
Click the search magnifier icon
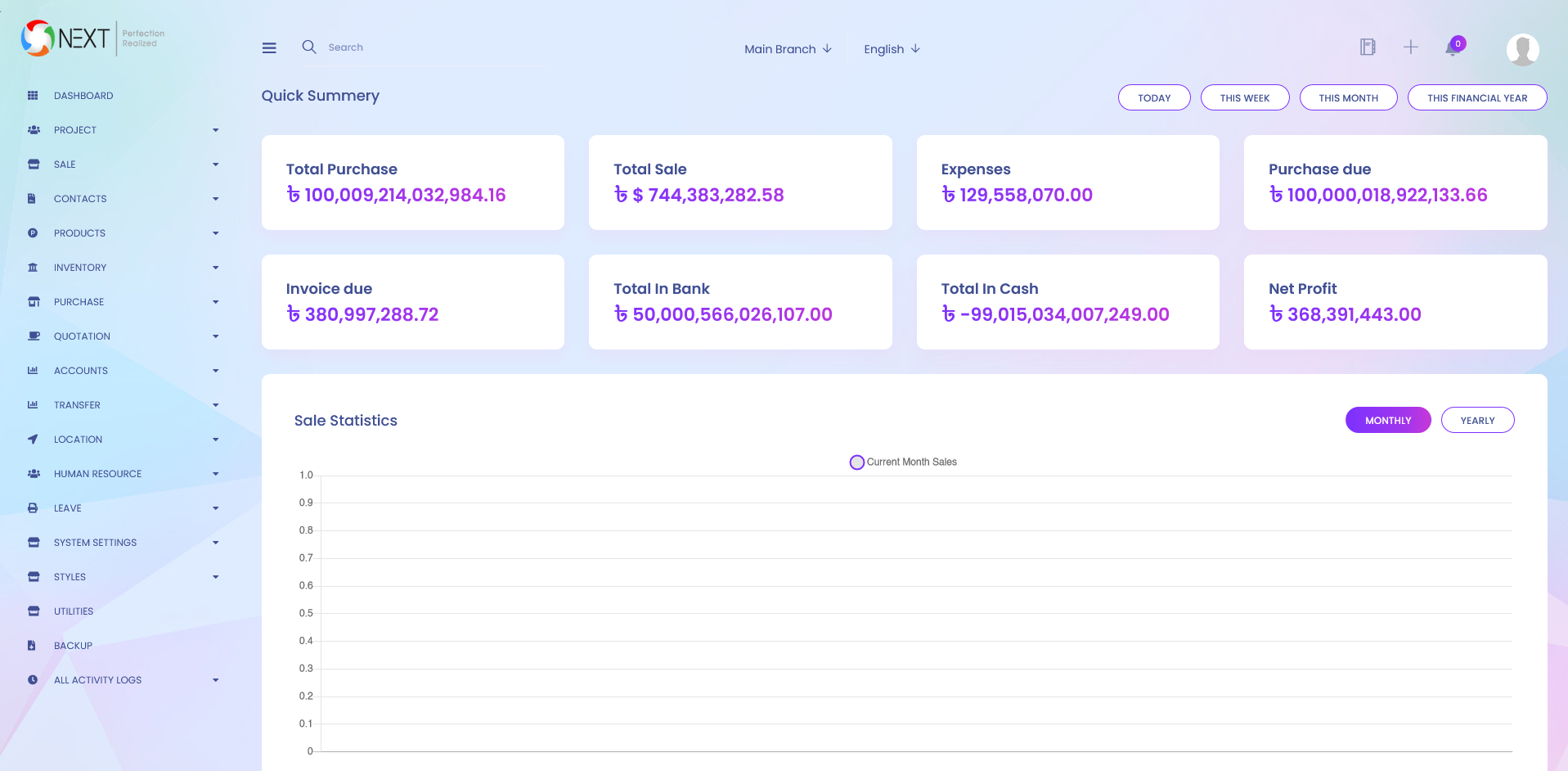(x=308, y=47)
